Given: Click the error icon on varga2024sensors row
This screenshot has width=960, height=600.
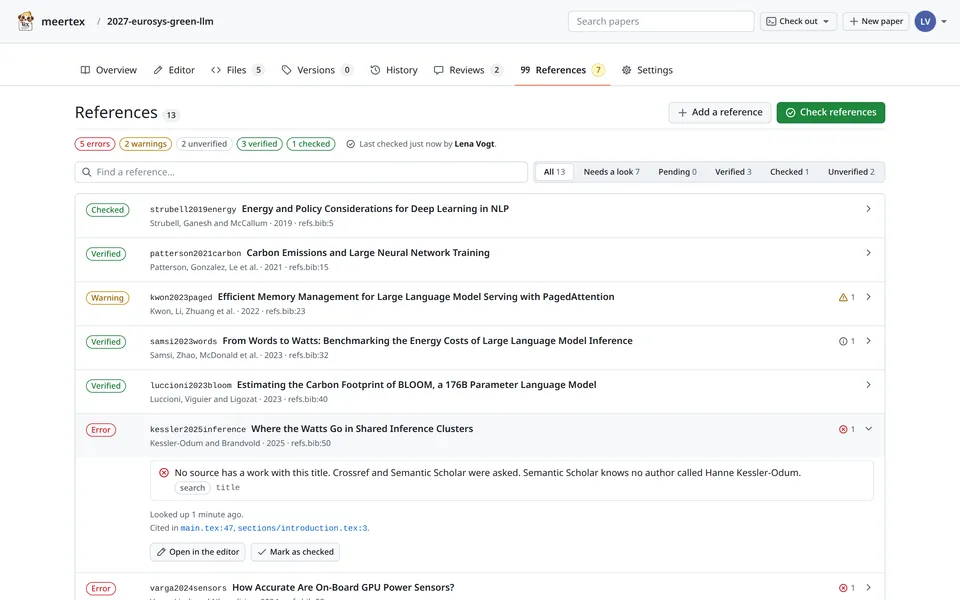Looking at the screenshot, I should click(x=843, y=588).
